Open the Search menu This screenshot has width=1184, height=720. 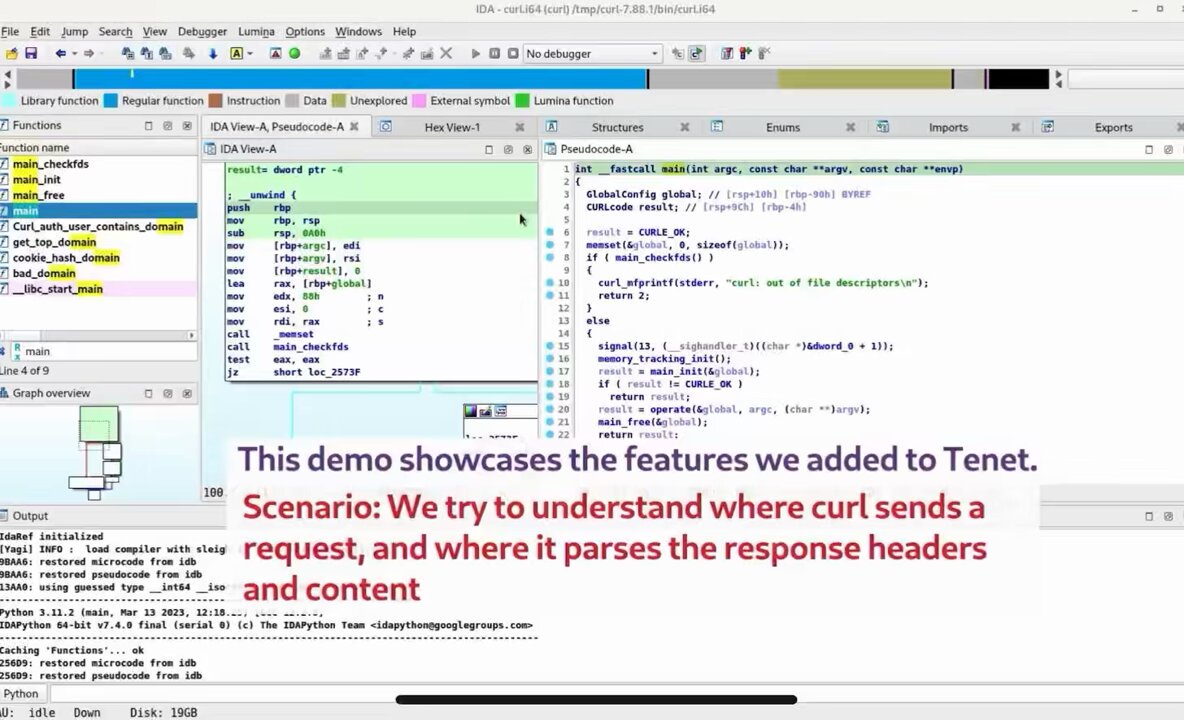coord(115,32)
